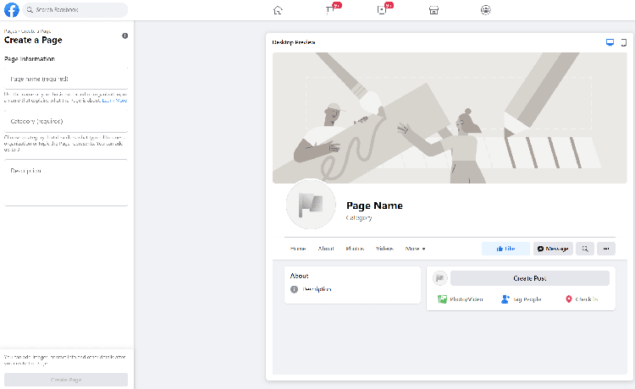
Task: Switch to desktop preview icon
Action: tap(609, 42)
